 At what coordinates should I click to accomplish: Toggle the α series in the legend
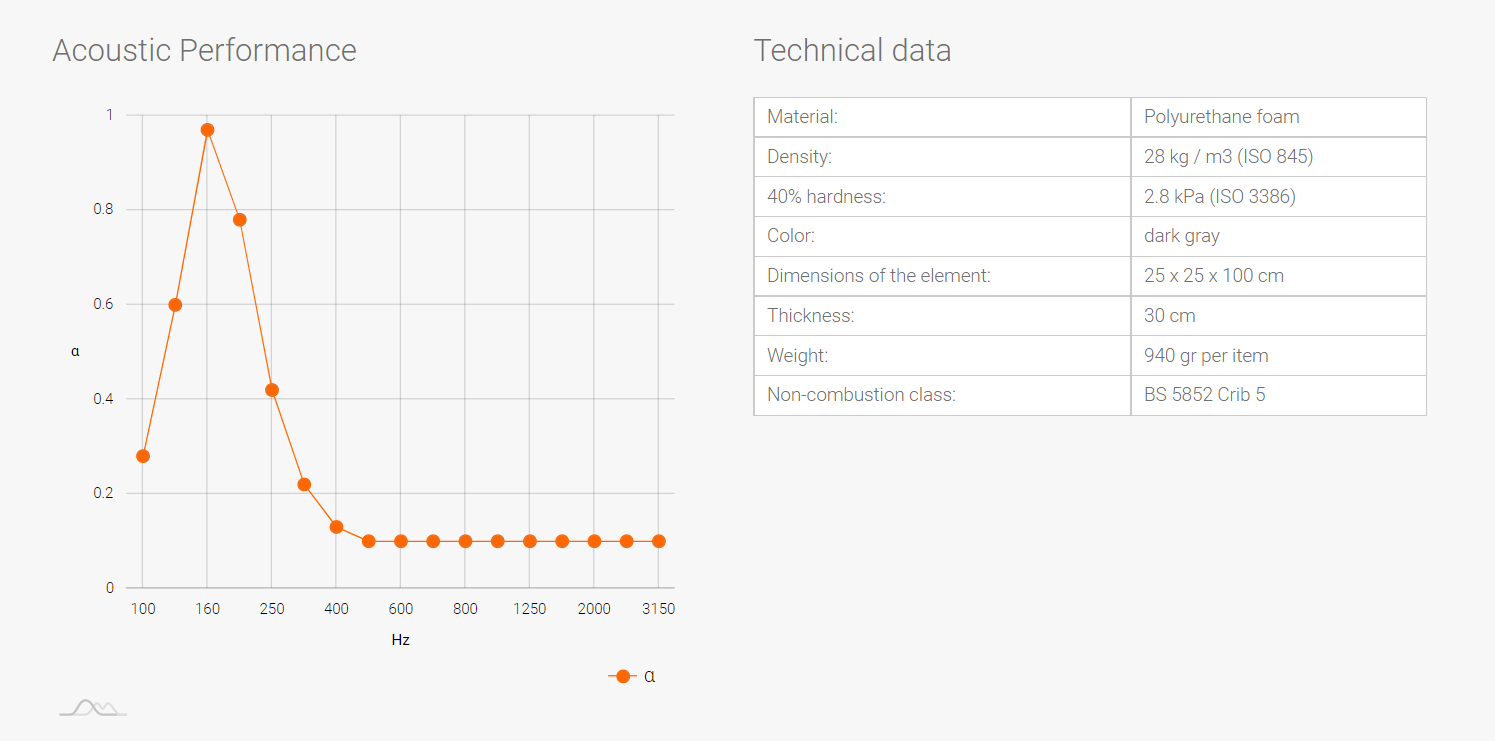(633, 676)
